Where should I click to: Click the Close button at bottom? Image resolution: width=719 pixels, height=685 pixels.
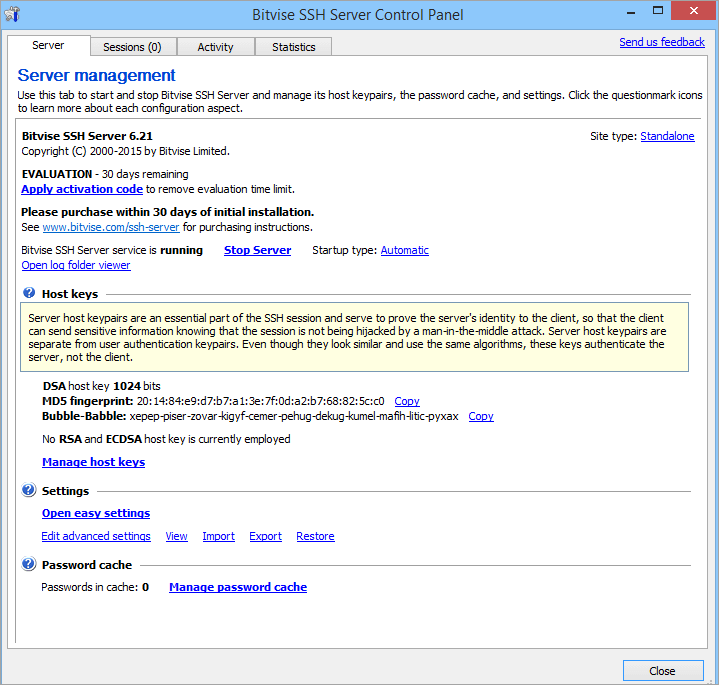pos(663,671)
